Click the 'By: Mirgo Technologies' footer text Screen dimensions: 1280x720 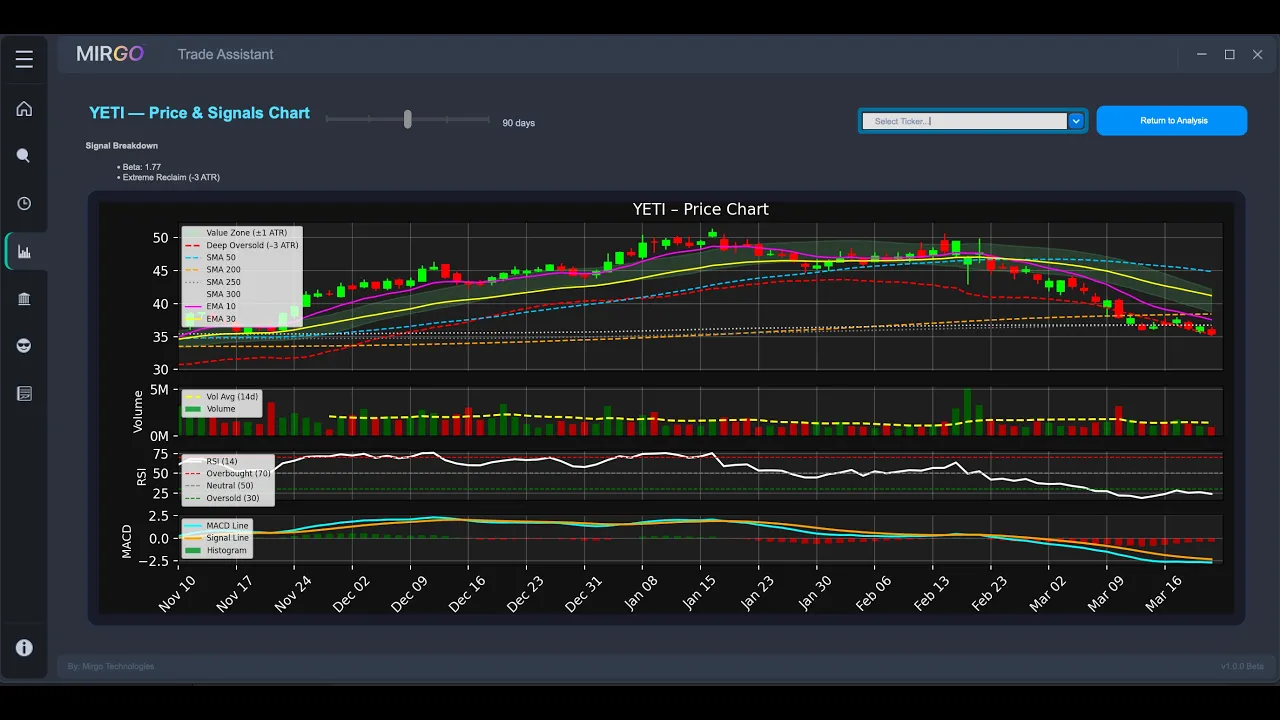click(x=111, y=666)
